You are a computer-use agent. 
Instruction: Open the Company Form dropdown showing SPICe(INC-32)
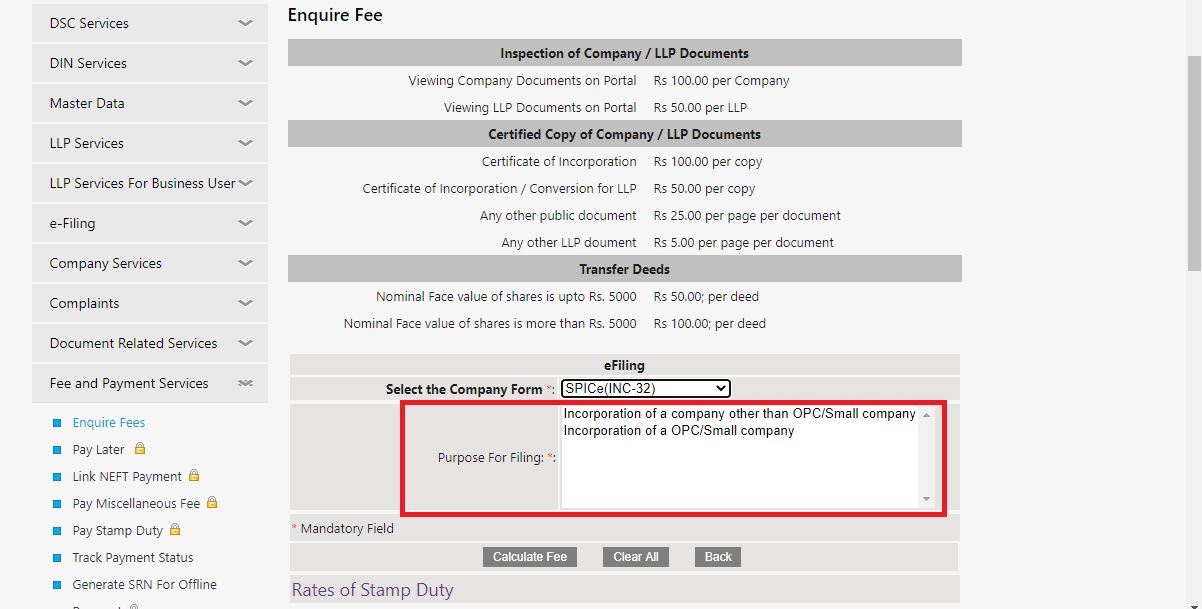pos(645,388)
